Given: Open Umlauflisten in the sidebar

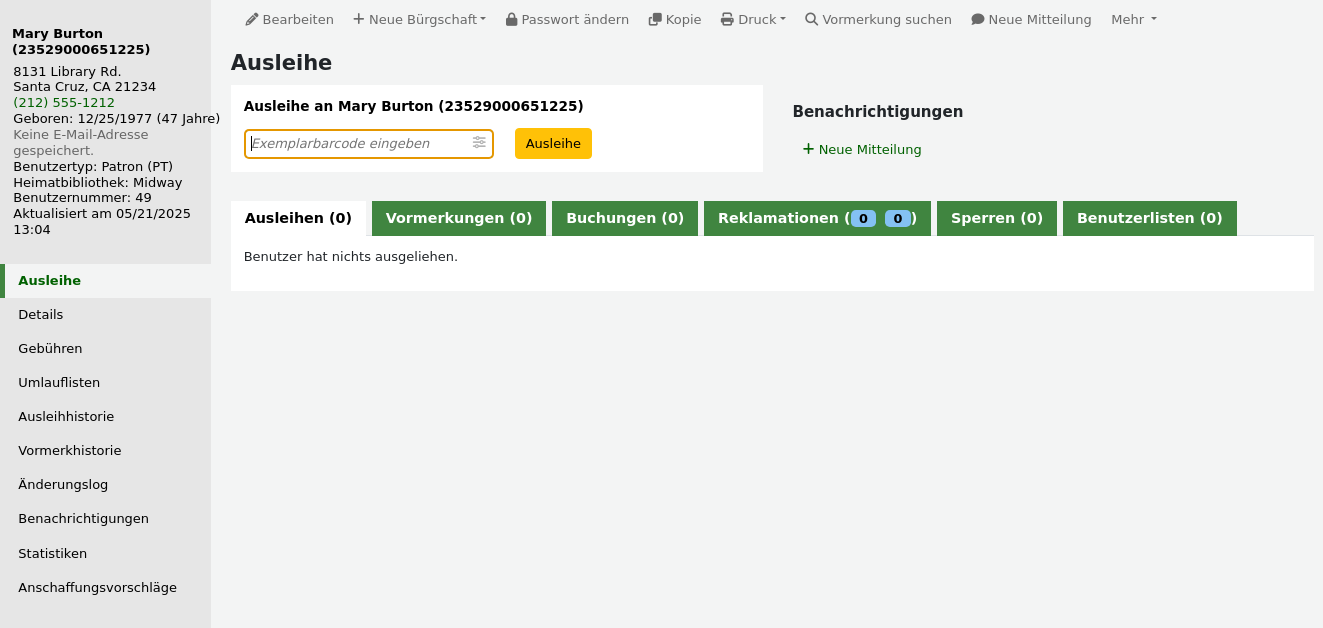Looking at the screenshot, I should pyautogui.click(x=105, y=383).
